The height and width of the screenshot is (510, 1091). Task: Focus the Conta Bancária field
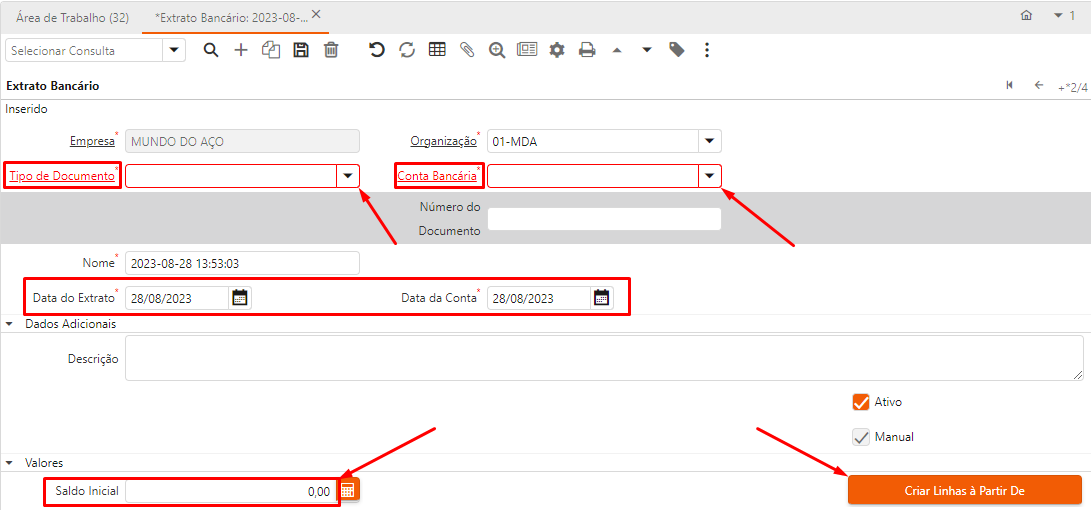pyautogui.click(x=593, y=176)
